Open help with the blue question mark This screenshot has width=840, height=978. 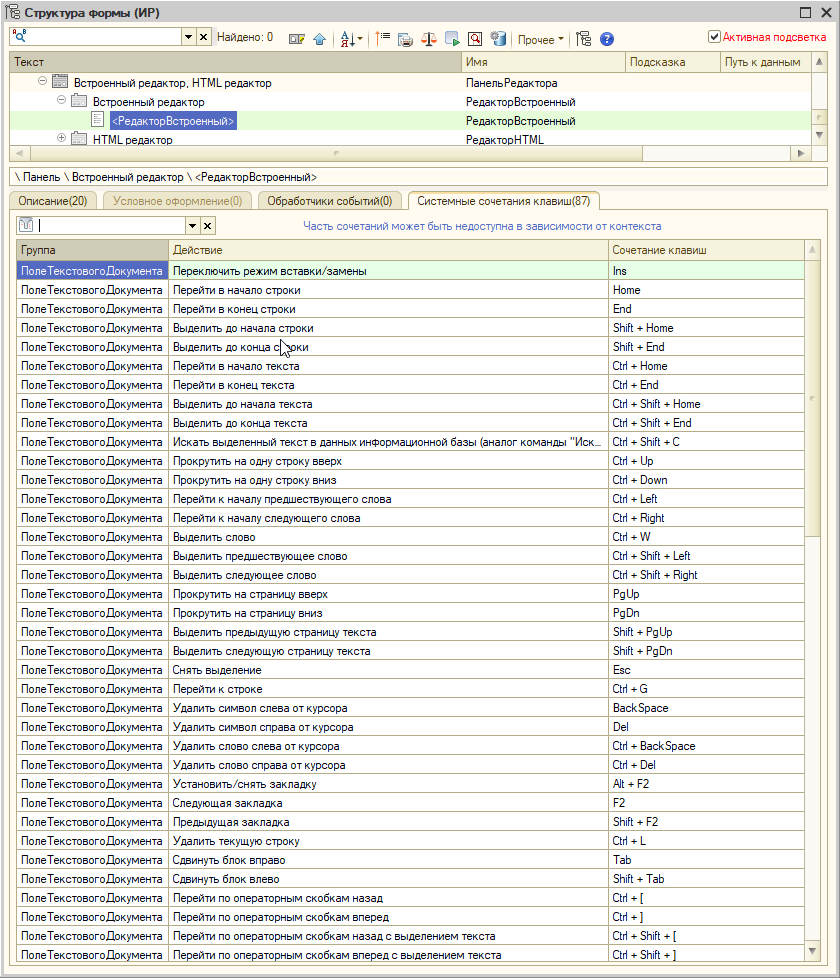[607, 39]
